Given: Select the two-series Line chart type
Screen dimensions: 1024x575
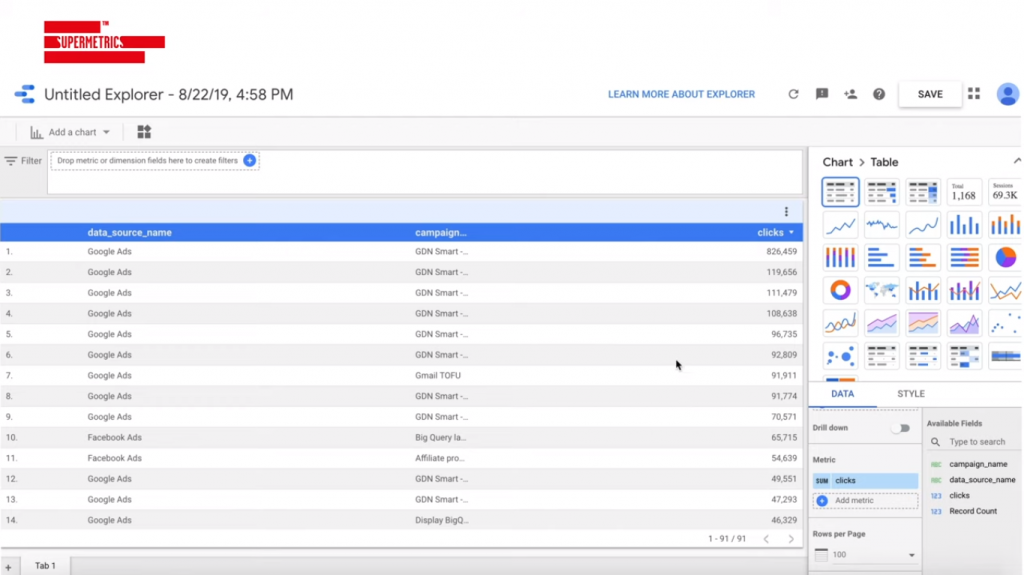Looking at the screenshot, I should (1005, 290).
